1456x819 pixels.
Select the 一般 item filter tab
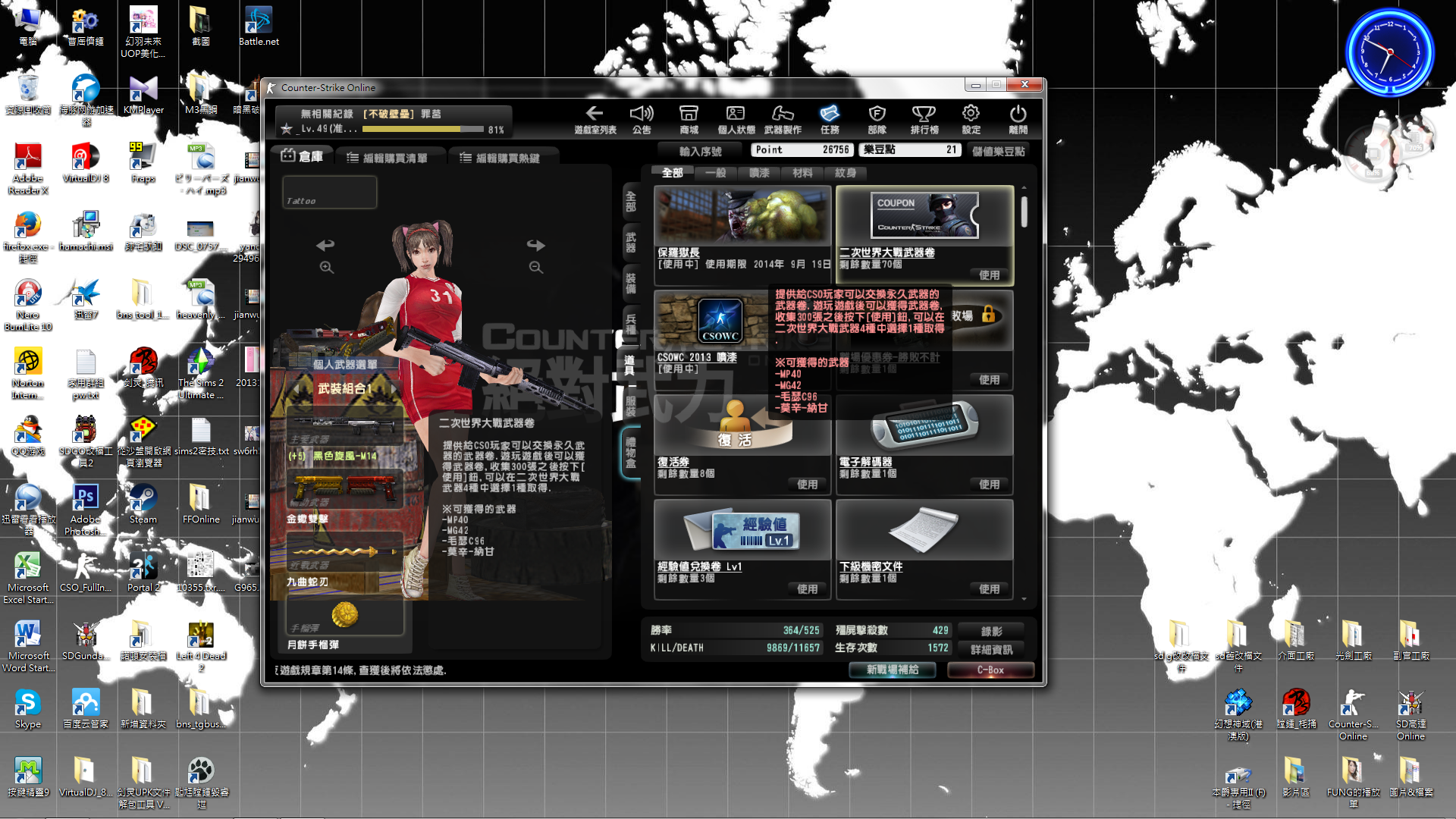716,173
